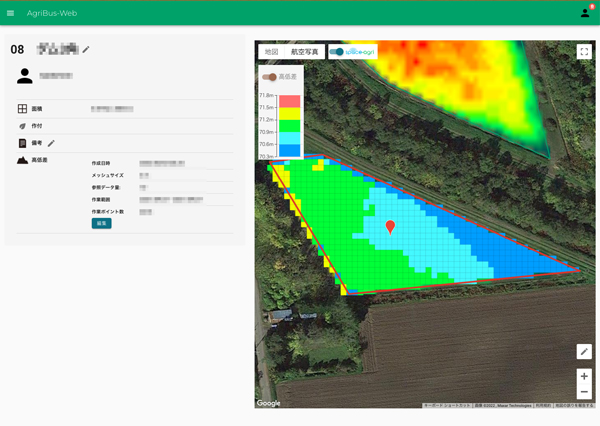Toggle the 高低差 elevation switch
600x426 pixels.
coord(269,77)
